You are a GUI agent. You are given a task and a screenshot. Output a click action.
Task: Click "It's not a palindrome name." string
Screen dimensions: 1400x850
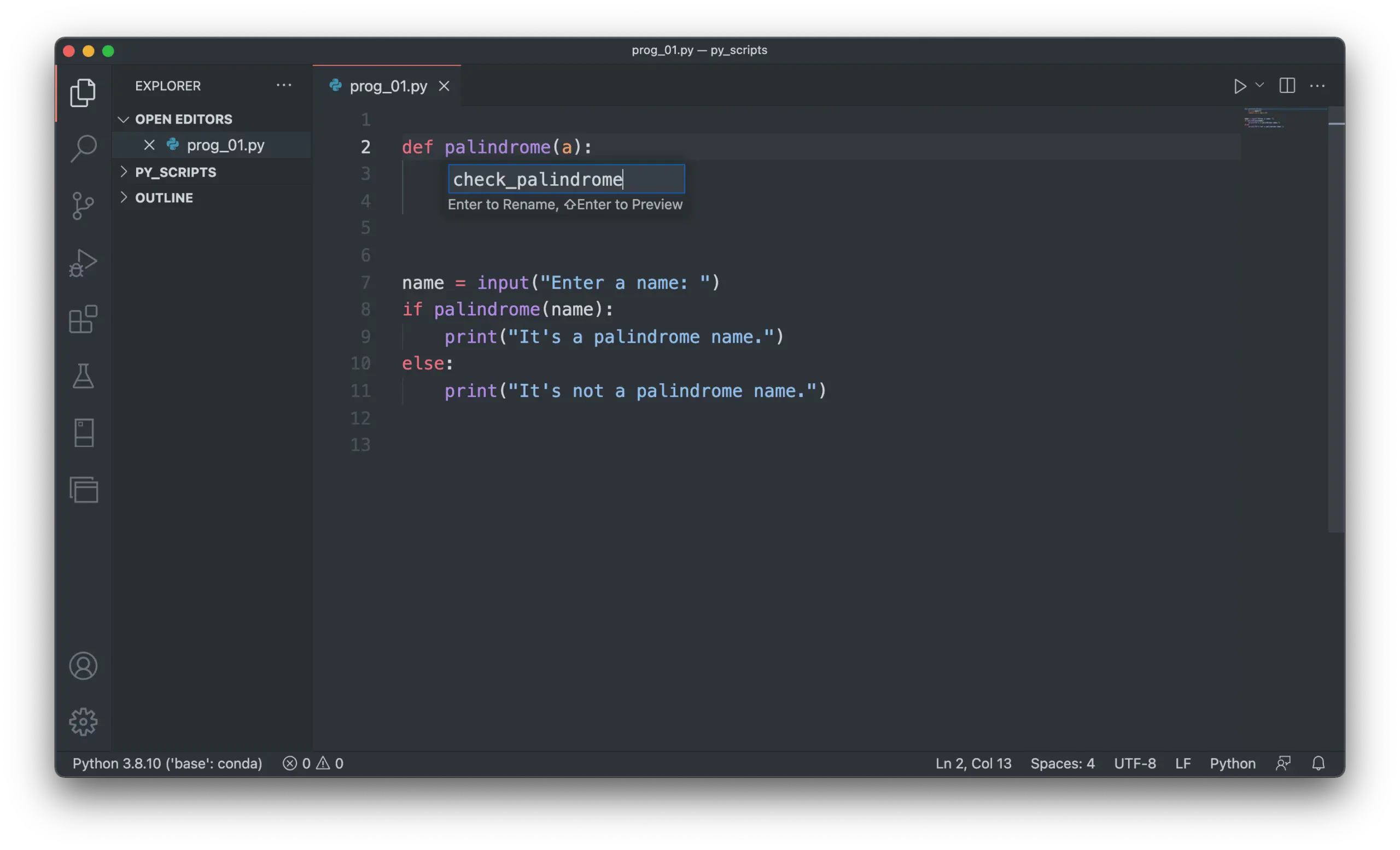click(x=662, y=391)
